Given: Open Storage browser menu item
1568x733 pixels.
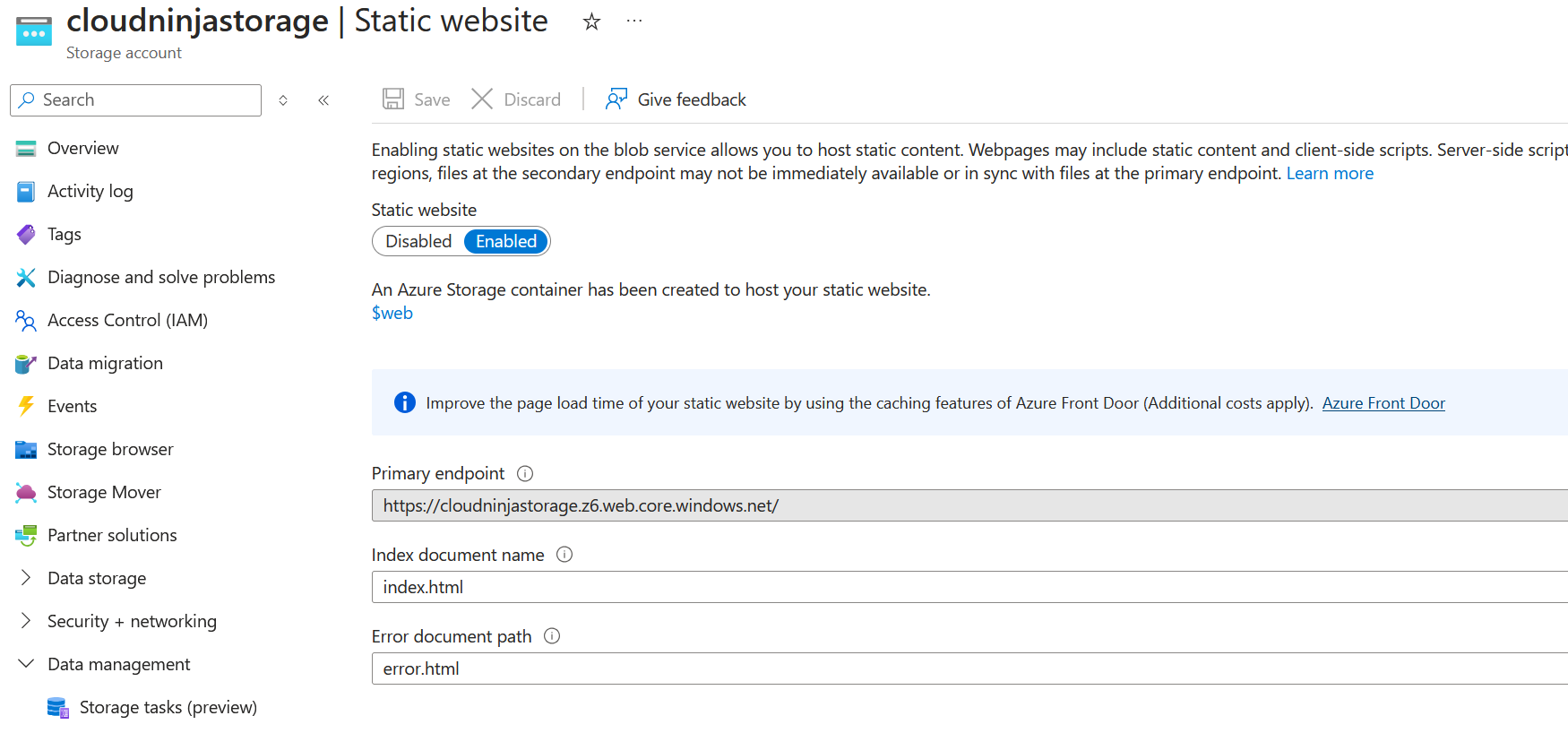Looking at the screenshot, I should tap(110, 450).
